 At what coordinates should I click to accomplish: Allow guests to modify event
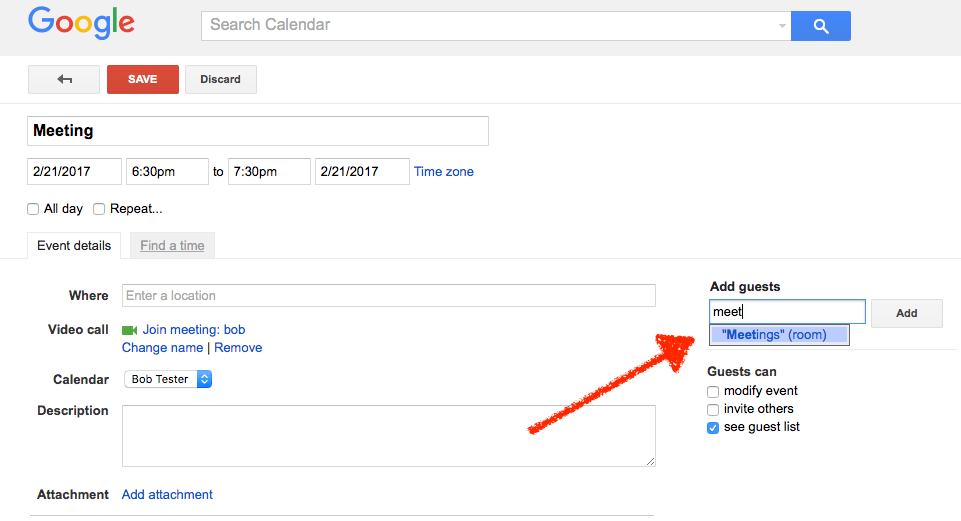(713, 392)
